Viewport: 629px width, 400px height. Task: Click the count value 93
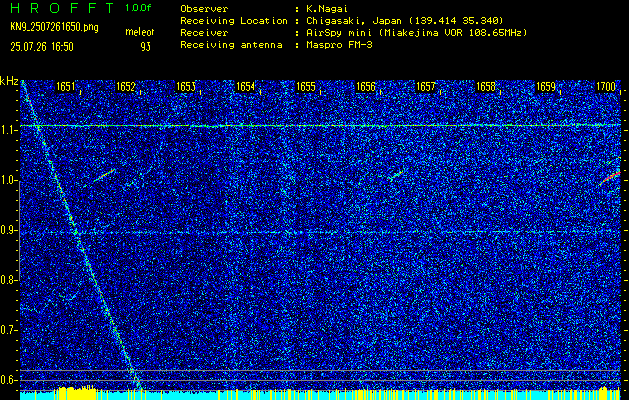click(145, 47)
